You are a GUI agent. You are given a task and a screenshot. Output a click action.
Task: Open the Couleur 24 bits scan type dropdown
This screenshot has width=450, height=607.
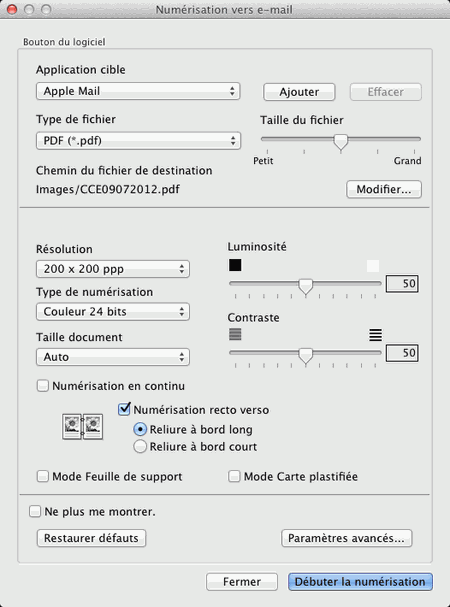113,312
